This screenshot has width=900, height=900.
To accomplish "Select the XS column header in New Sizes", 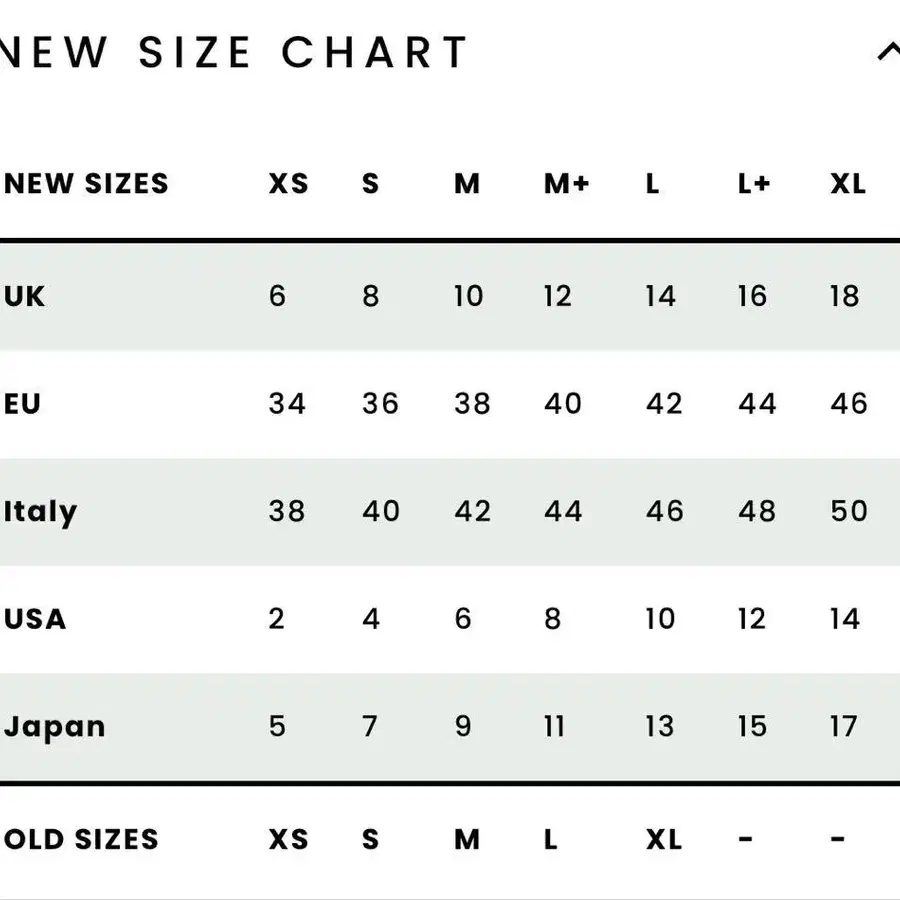I will click(288, 184).
